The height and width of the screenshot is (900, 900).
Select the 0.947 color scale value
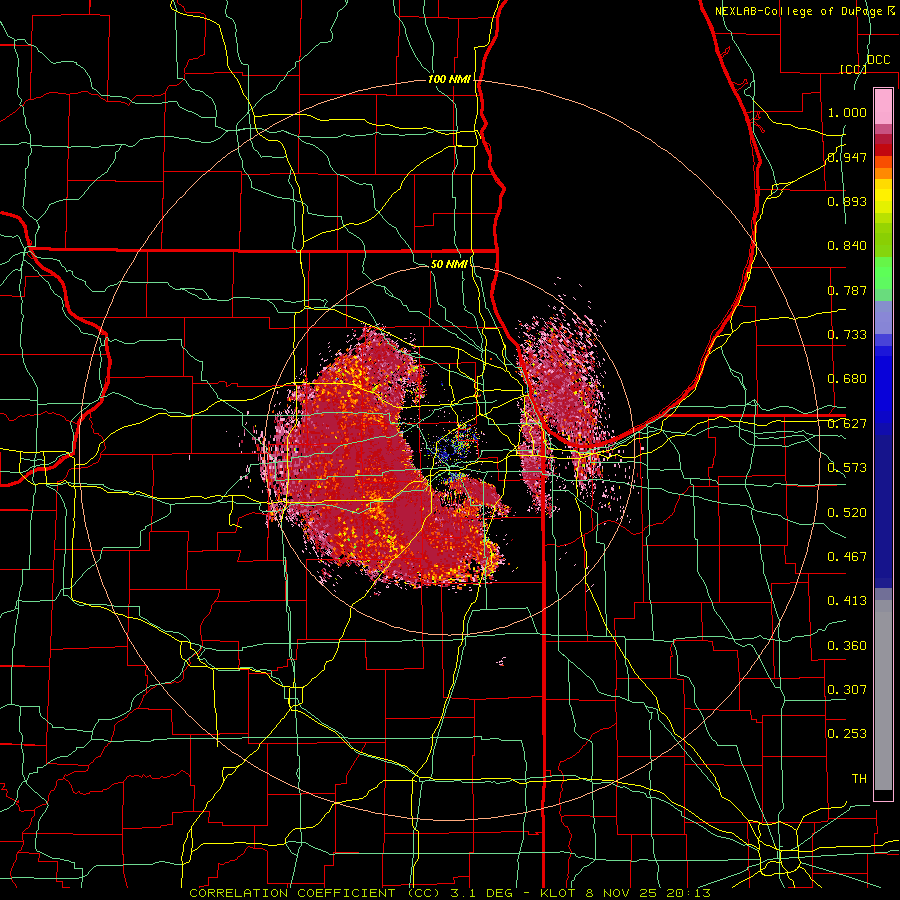pyautogui.click(x=847, y=157)
